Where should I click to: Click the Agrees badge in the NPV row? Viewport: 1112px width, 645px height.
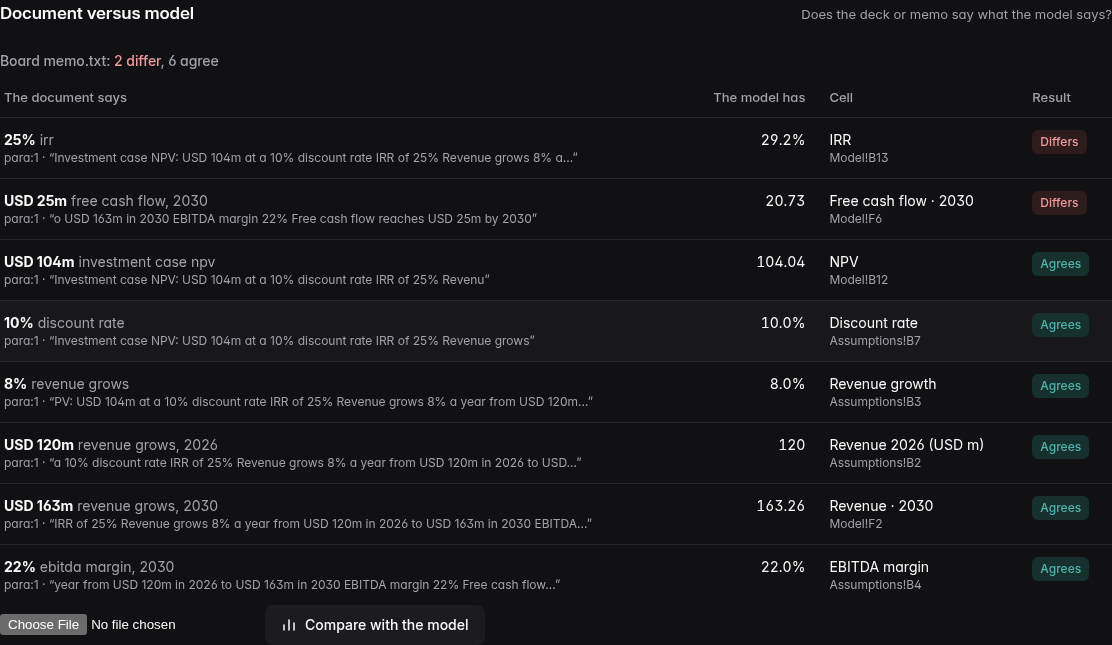(1060, 264)
